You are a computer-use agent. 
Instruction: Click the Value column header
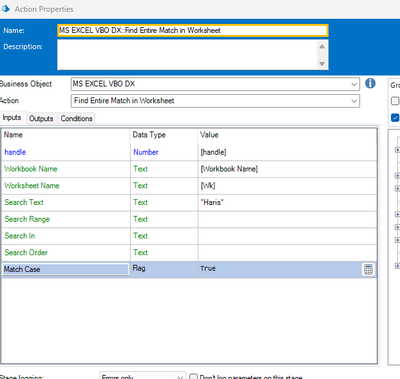coord(287,135)
